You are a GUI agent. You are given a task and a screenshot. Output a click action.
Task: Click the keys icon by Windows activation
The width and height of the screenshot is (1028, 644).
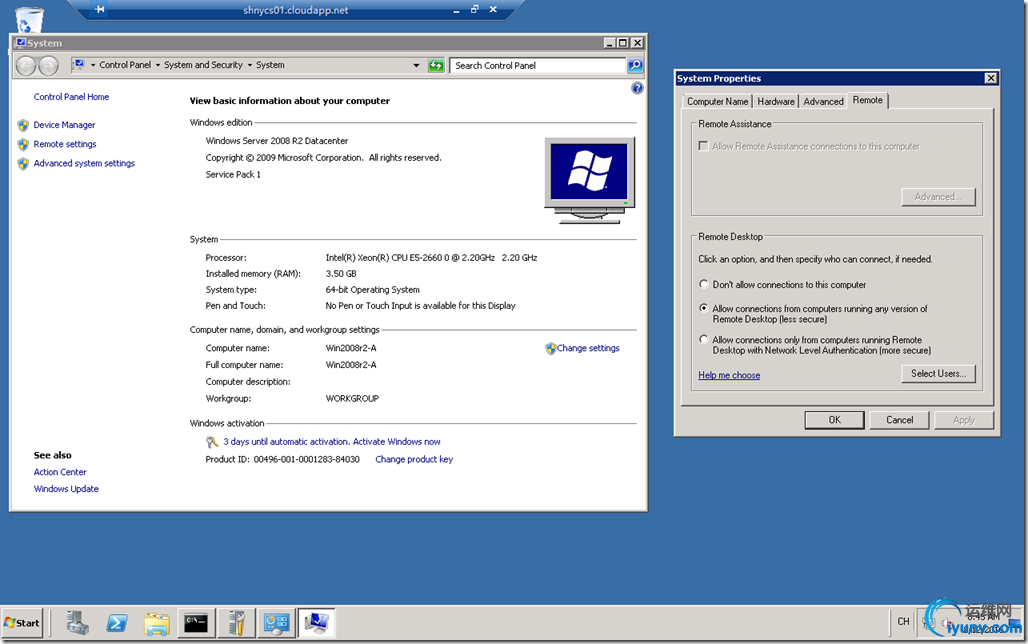[x=212, y=442]
